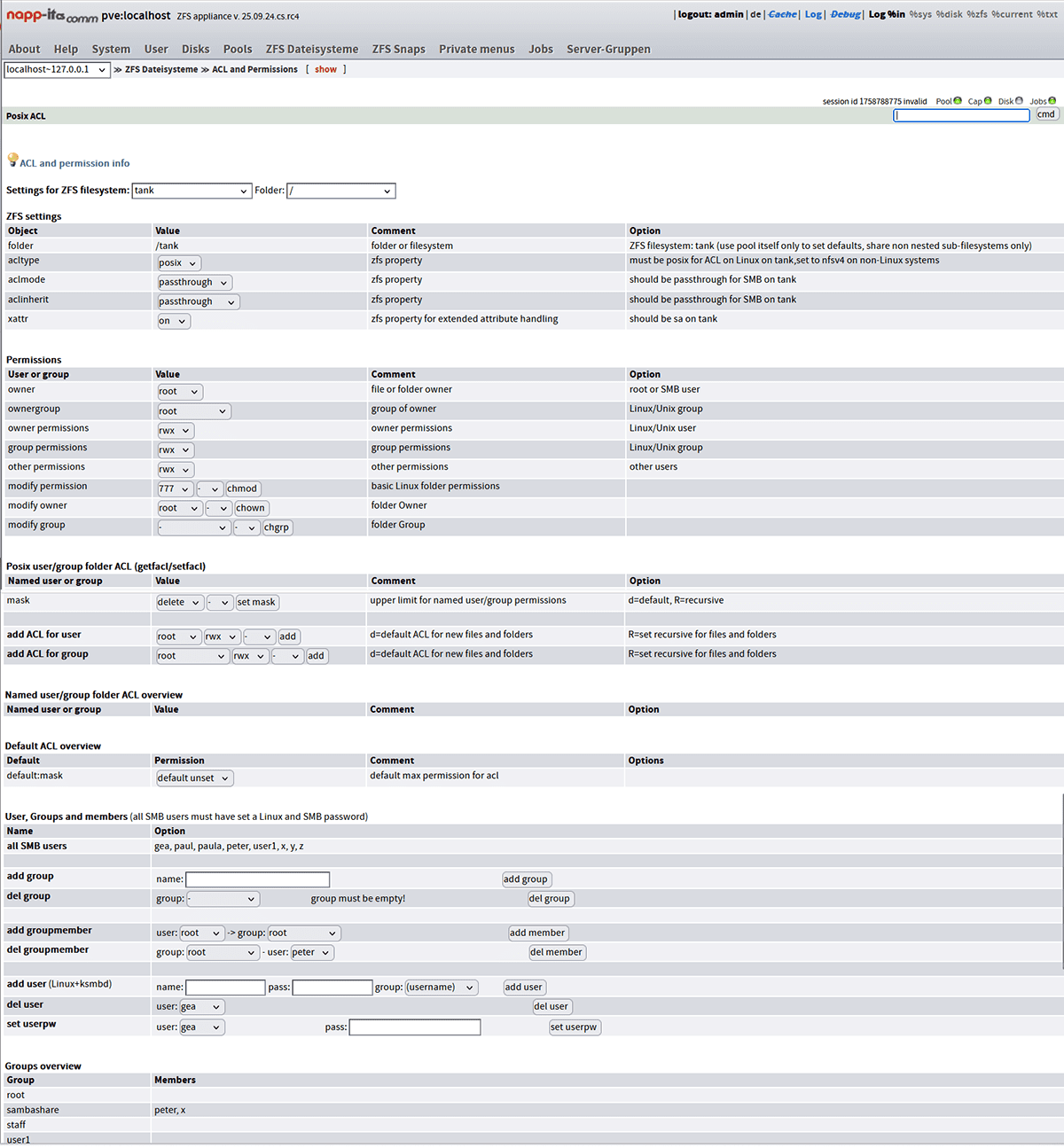Click the del user button

pyautogui.click(x=552, y=1007)
